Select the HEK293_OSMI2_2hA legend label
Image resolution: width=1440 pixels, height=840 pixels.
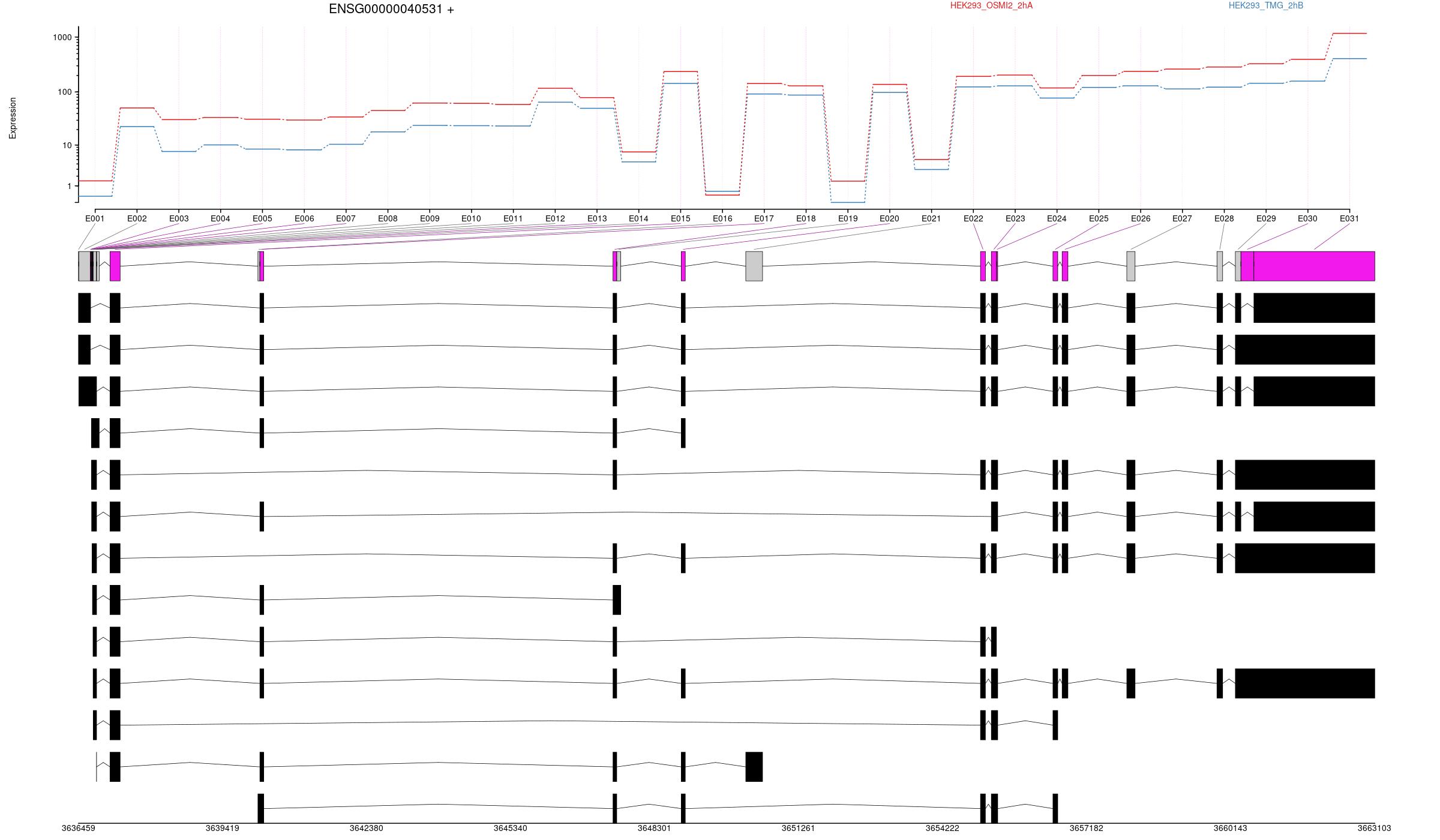coord(991,5)
